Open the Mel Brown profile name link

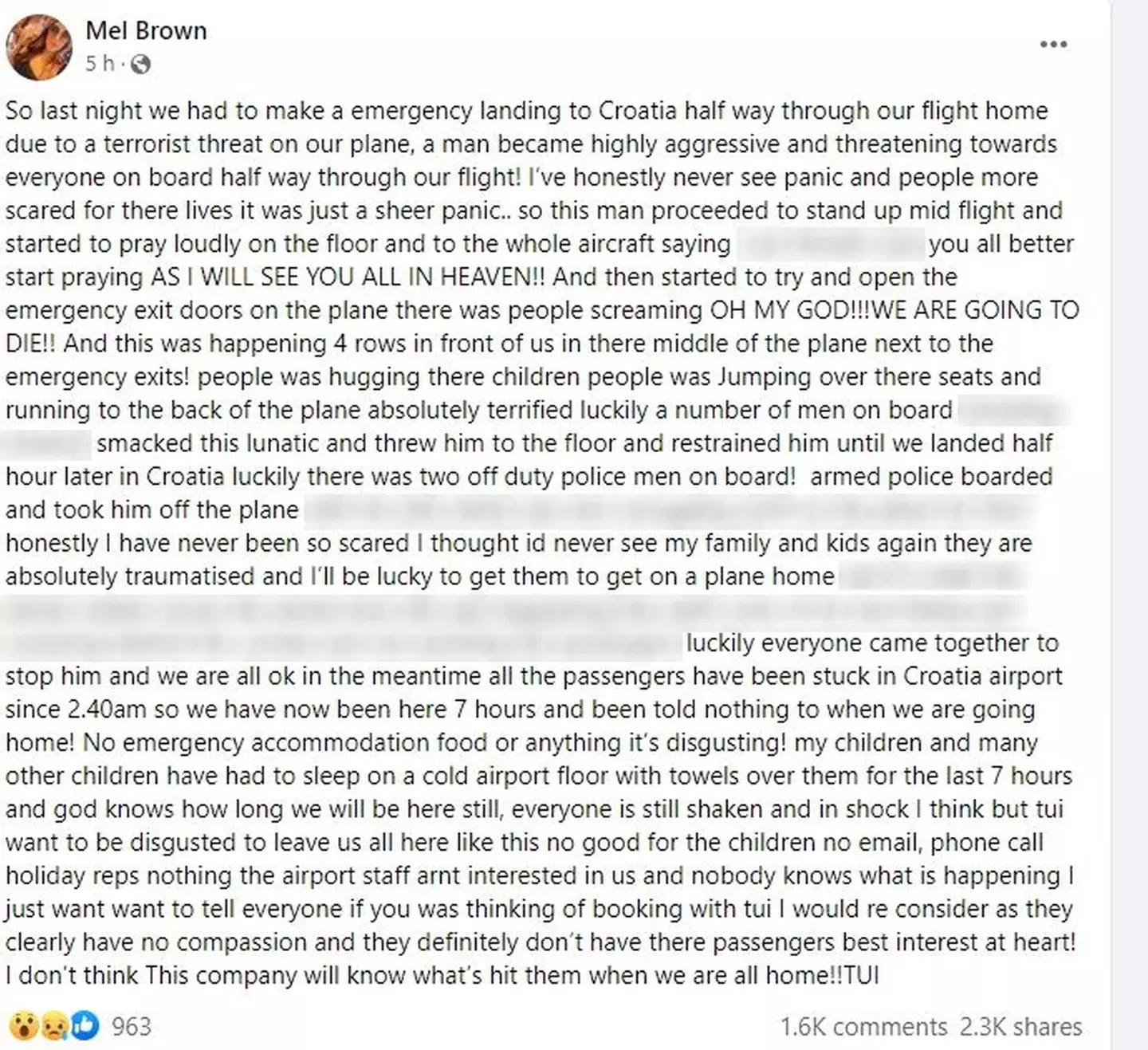click(x=146, y=30)
